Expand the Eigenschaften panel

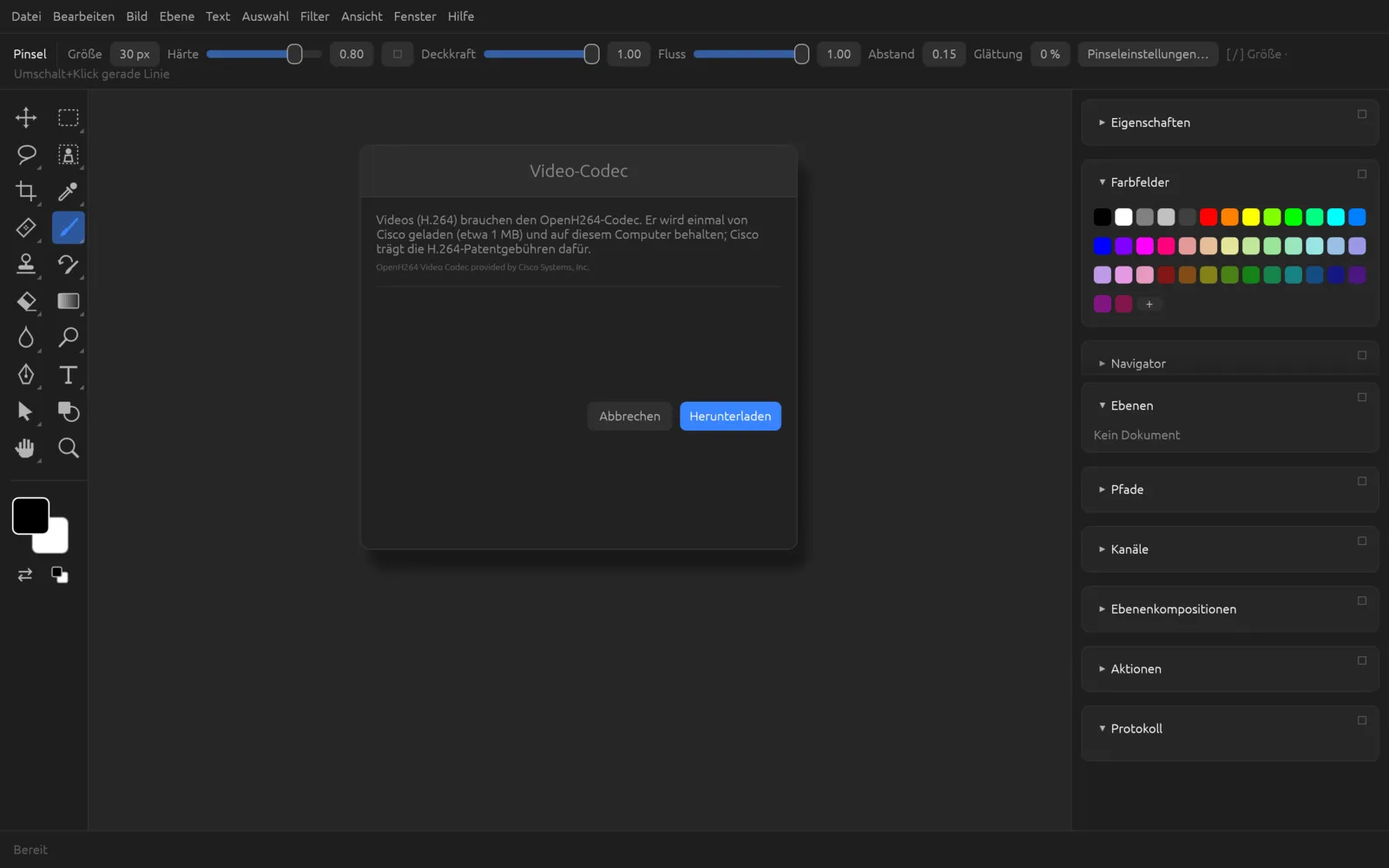click(1102, 122)
